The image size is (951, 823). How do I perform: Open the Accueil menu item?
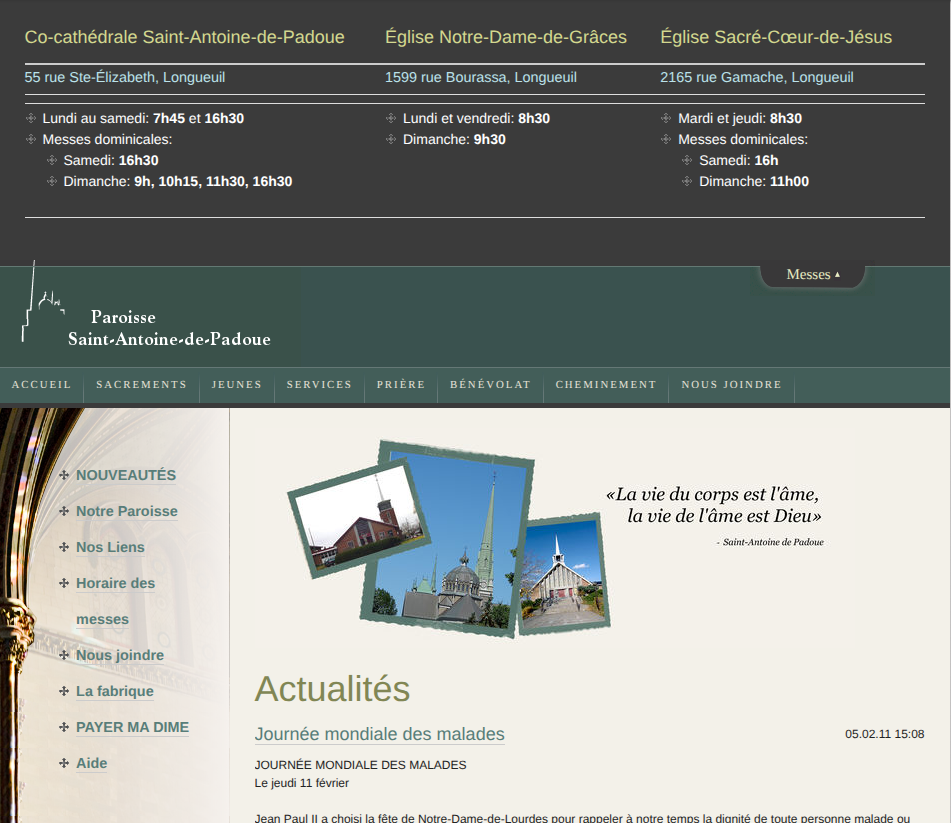[42, 385]
